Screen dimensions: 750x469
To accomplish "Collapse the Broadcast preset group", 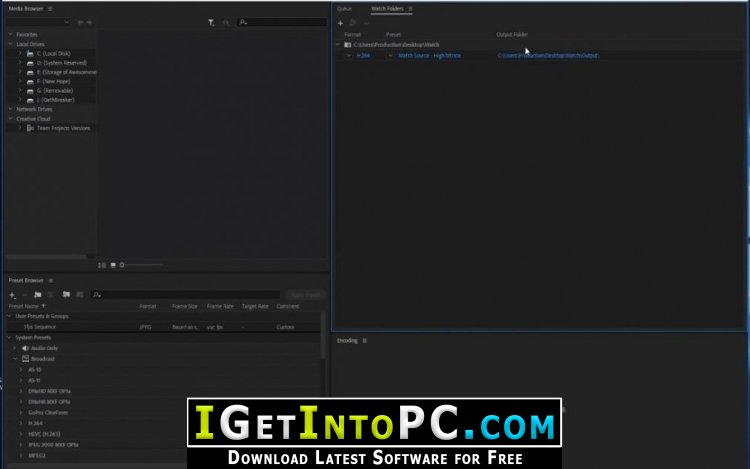I will [x=15, y=358].
